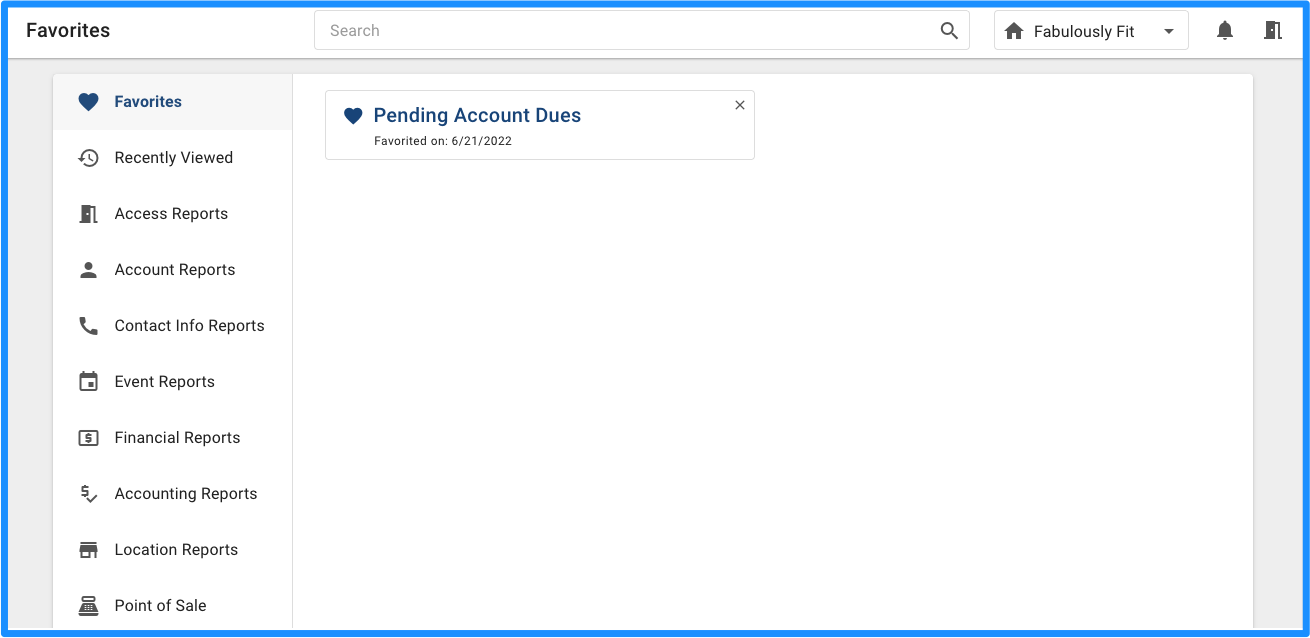The height and width of the screenshot is (638, 1310).
Task: Open the Pending Account Dues report link
Action: (477, 116)
